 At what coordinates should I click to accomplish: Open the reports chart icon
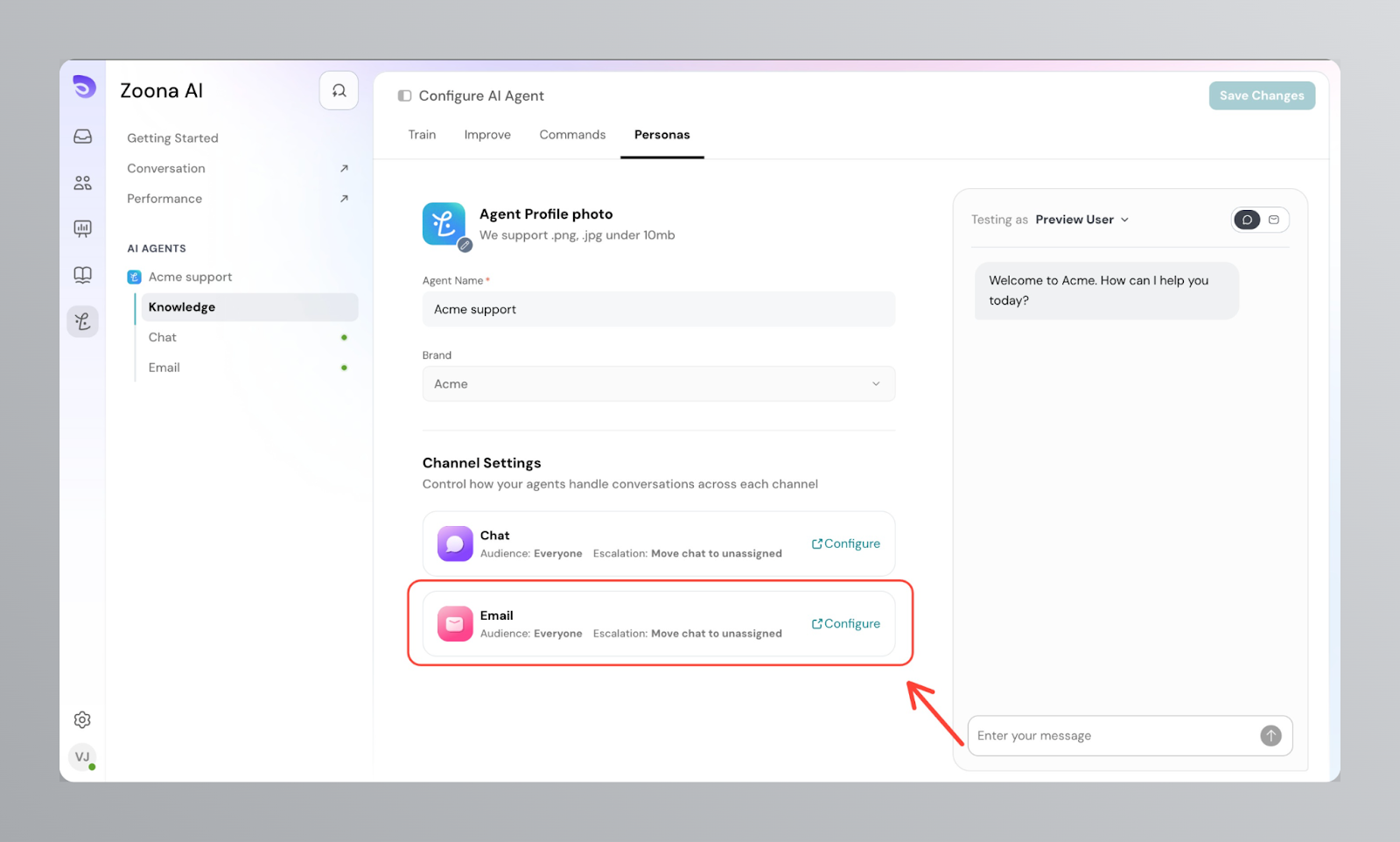coord(82,228)
